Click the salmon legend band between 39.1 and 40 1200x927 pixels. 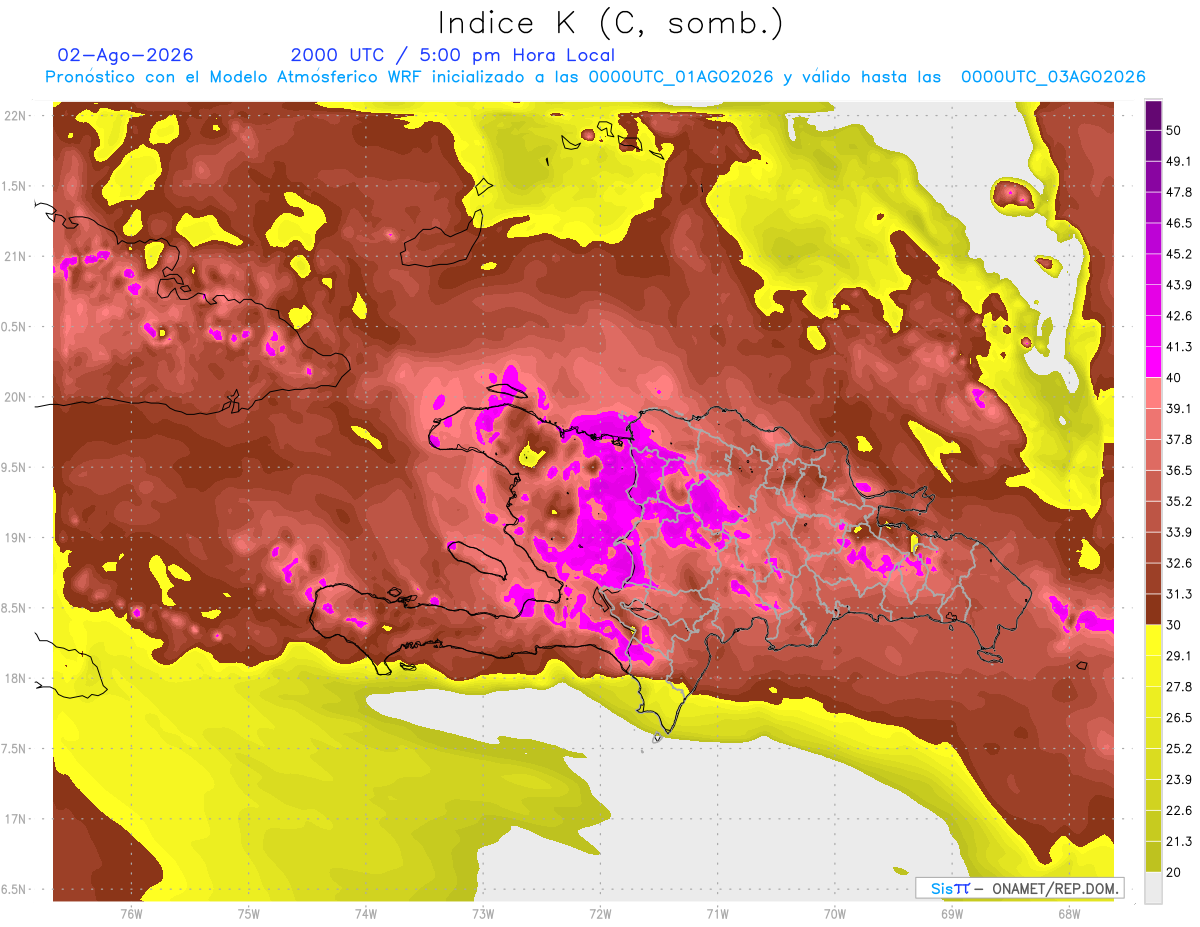click(1154, 393)
